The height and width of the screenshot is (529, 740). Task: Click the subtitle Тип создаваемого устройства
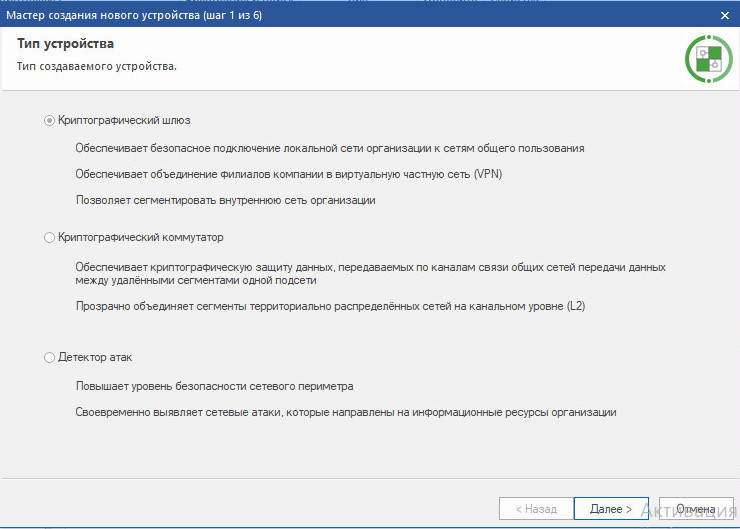tap(97, 66)
